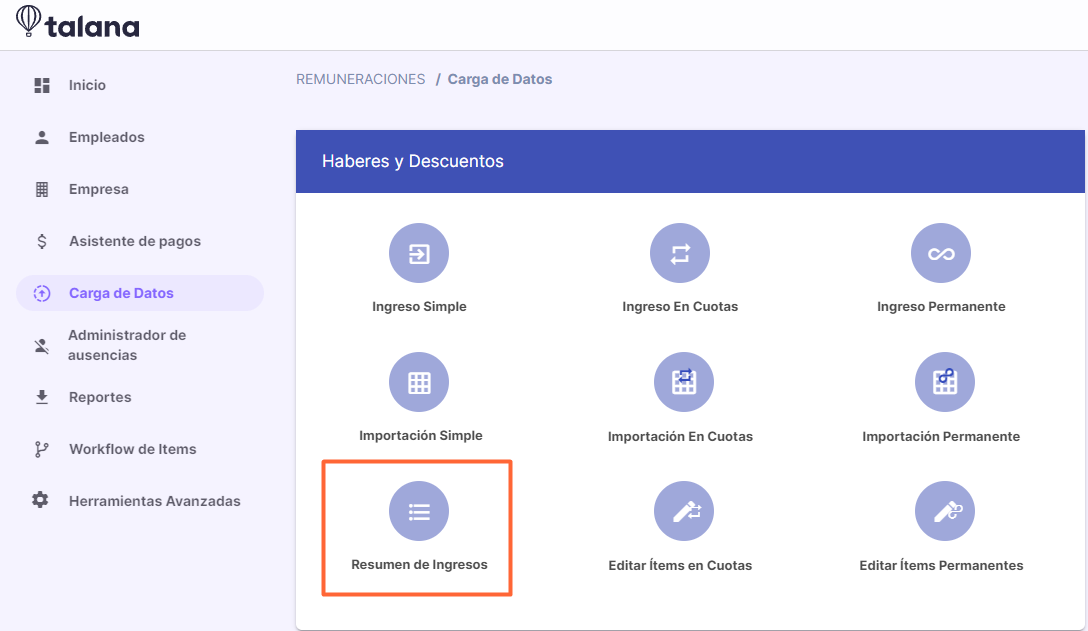Click the Ingreso Simple label
Image resolution: width=1088 pixels, height=631 pixels.
coord(419,307)
